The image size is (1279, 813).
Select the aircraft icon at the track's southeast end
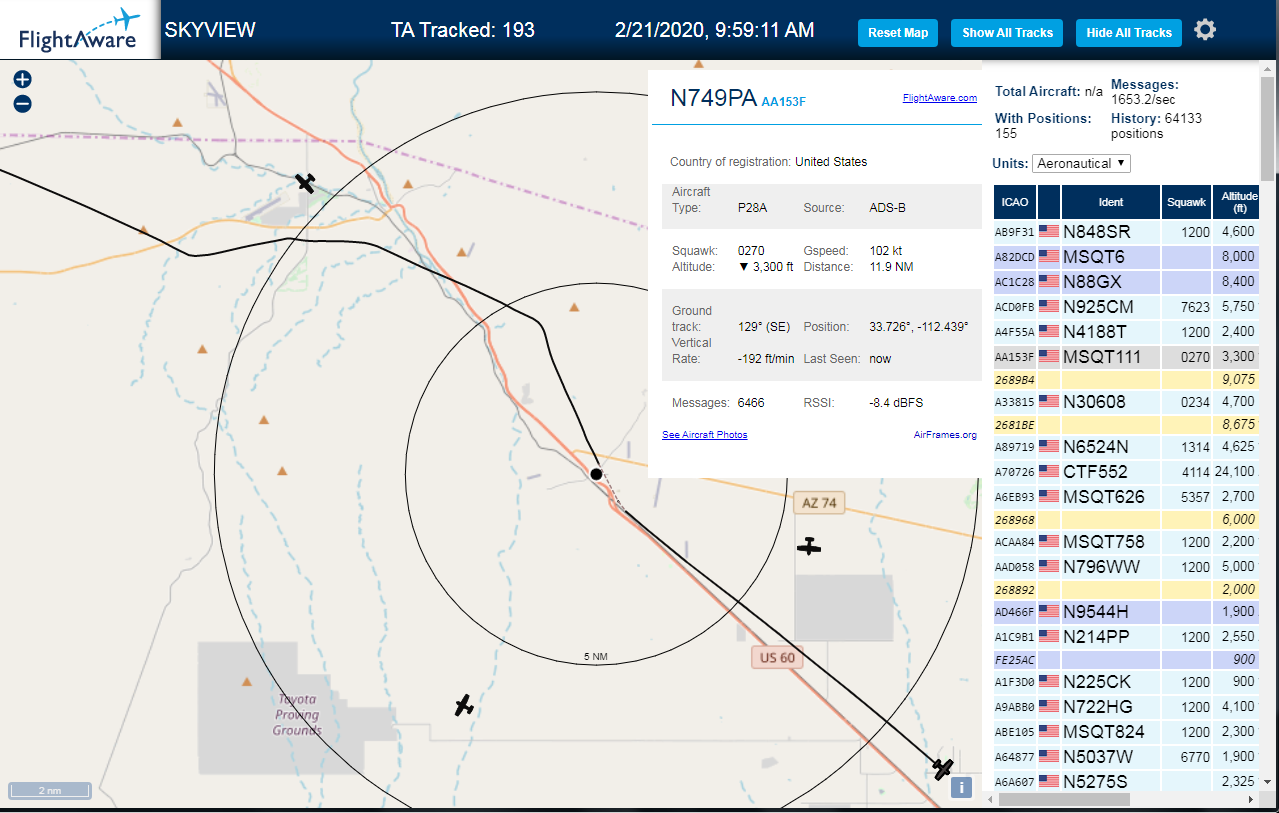coord(943,768)
